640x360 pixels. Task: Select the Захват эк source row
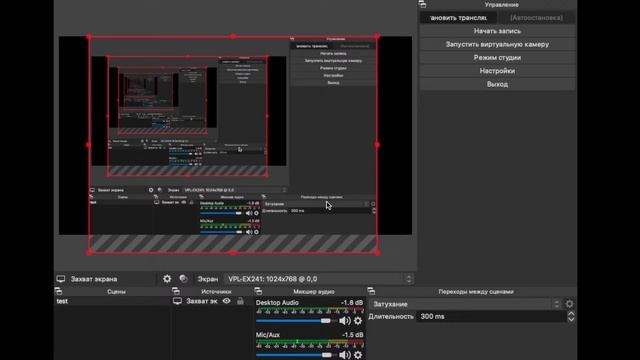(x=211, y=301)
